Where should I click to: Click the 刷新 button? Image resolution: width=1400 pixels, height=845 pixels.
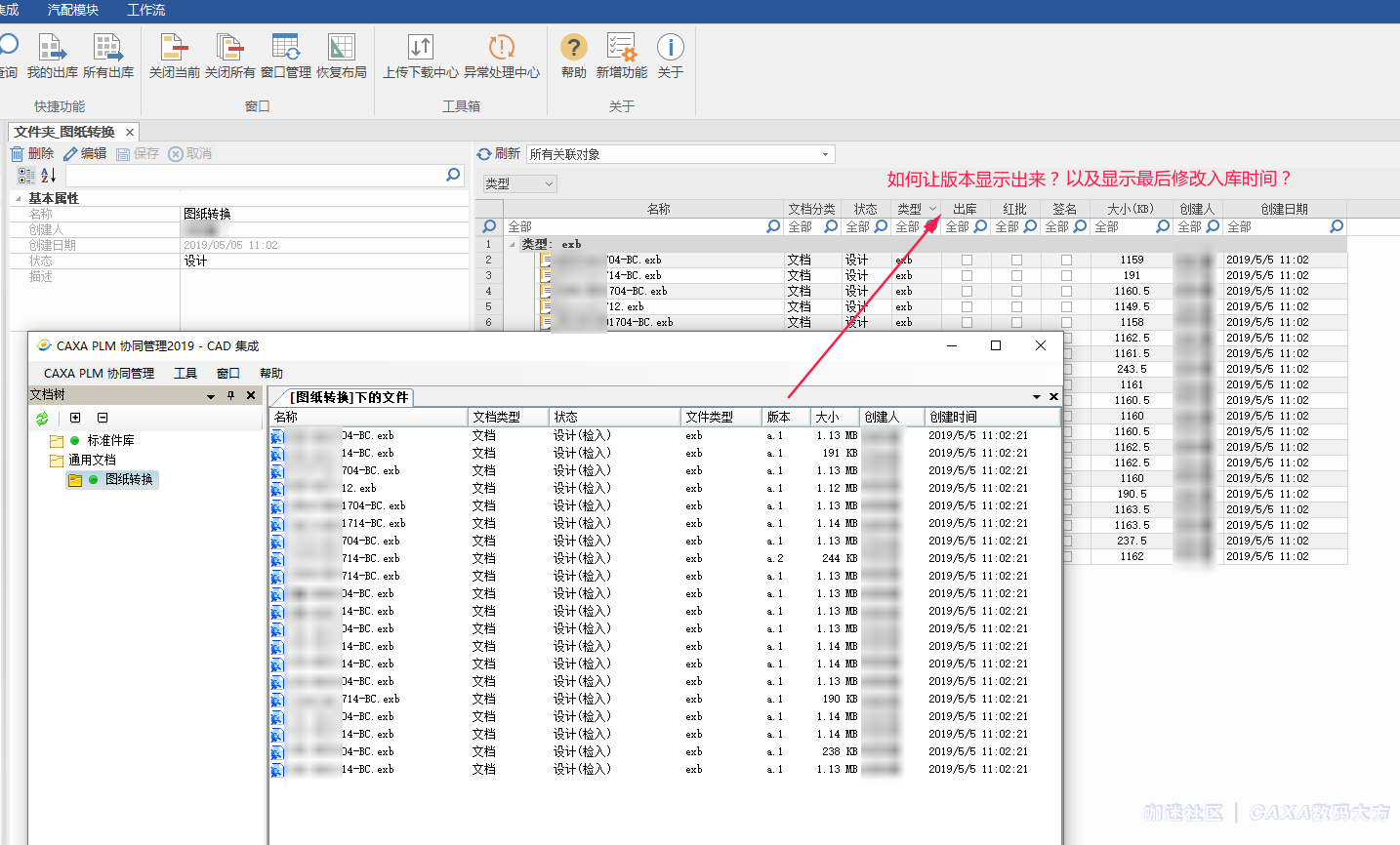pyautogui.click(x=498, y=154)
